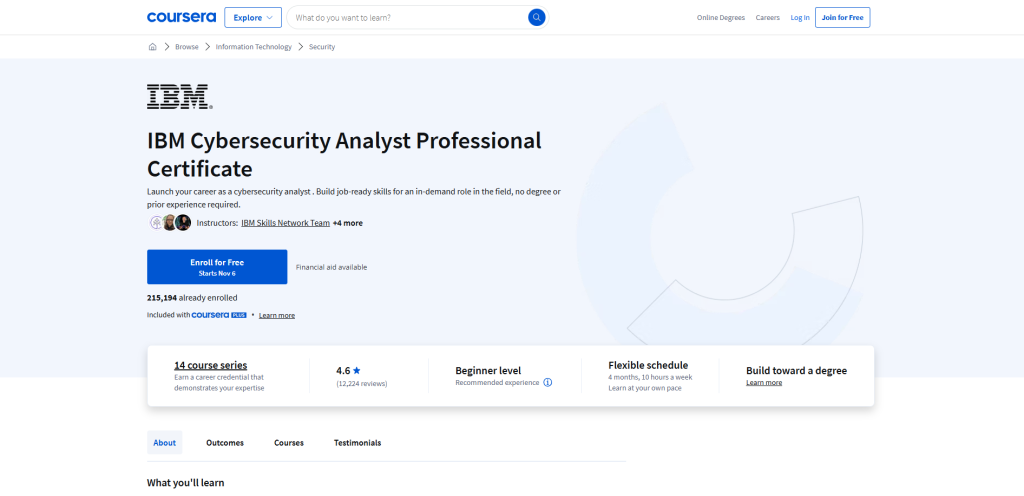Open IBM Skills Network Team instructor link

285,223
